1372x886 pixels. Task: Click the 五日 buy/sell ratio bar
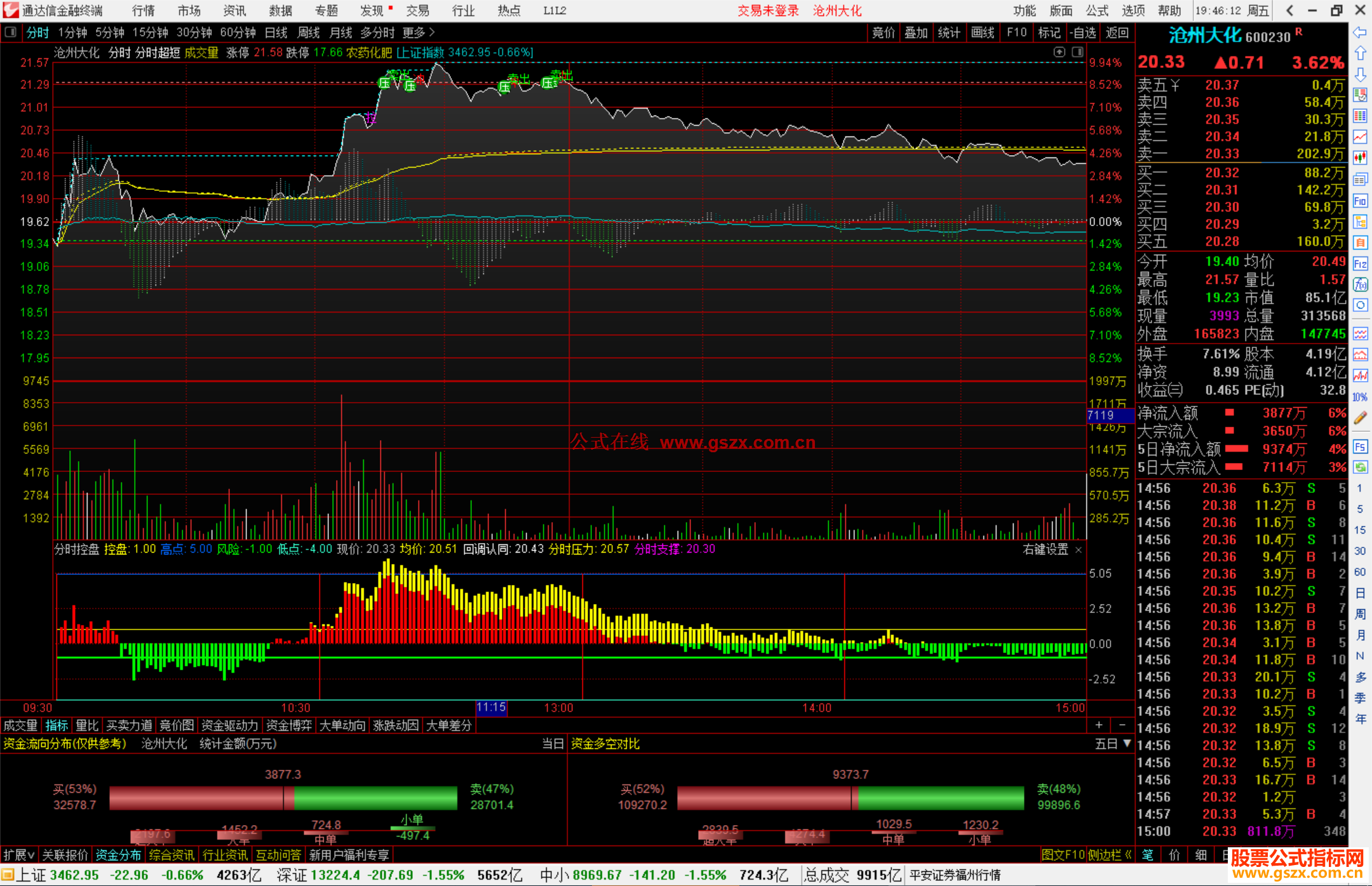click(851, 798)
